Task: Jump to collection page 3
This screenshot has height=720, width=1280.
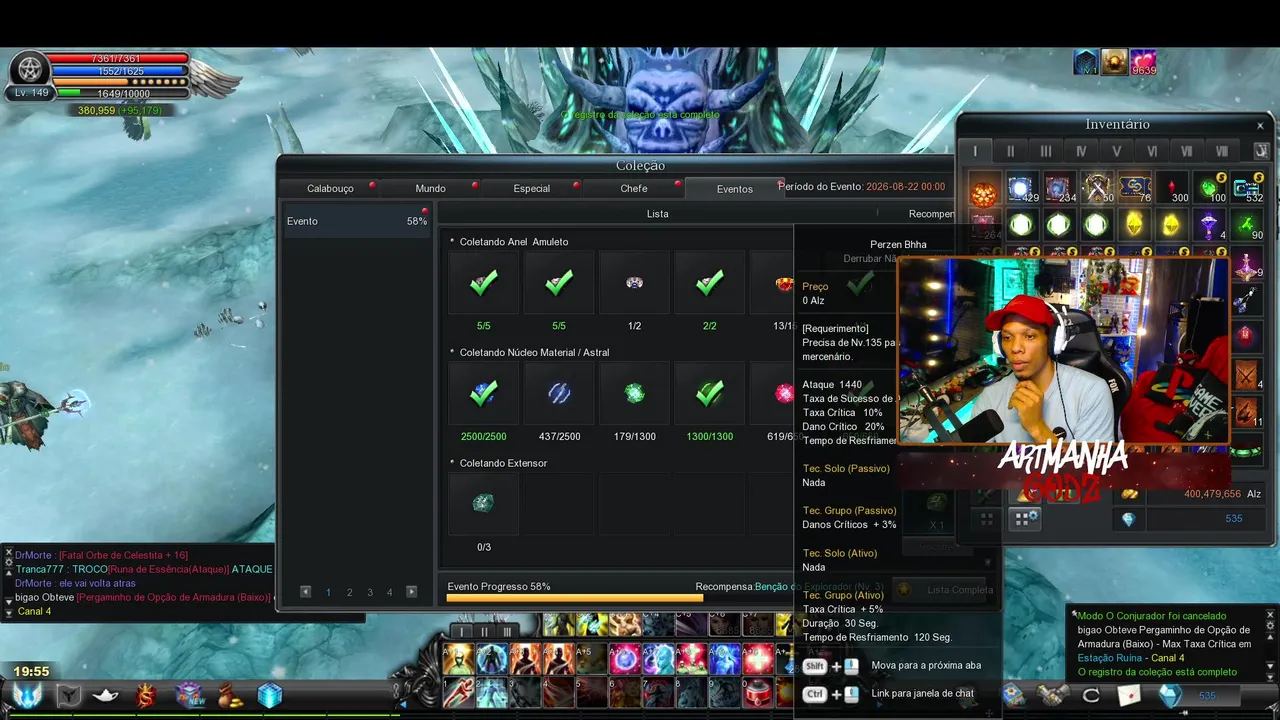Action: [x=370, y=592]
